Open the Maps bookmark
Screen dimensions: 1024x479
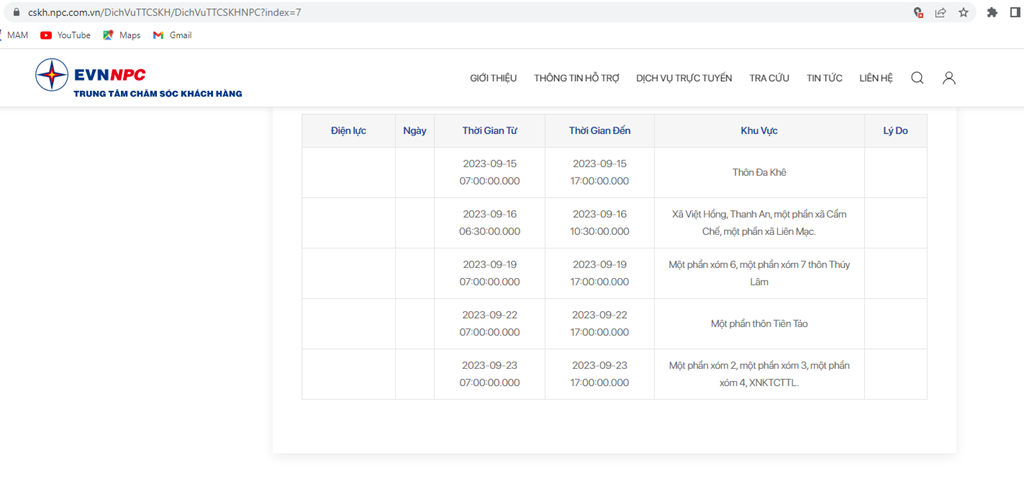point(121,35)
